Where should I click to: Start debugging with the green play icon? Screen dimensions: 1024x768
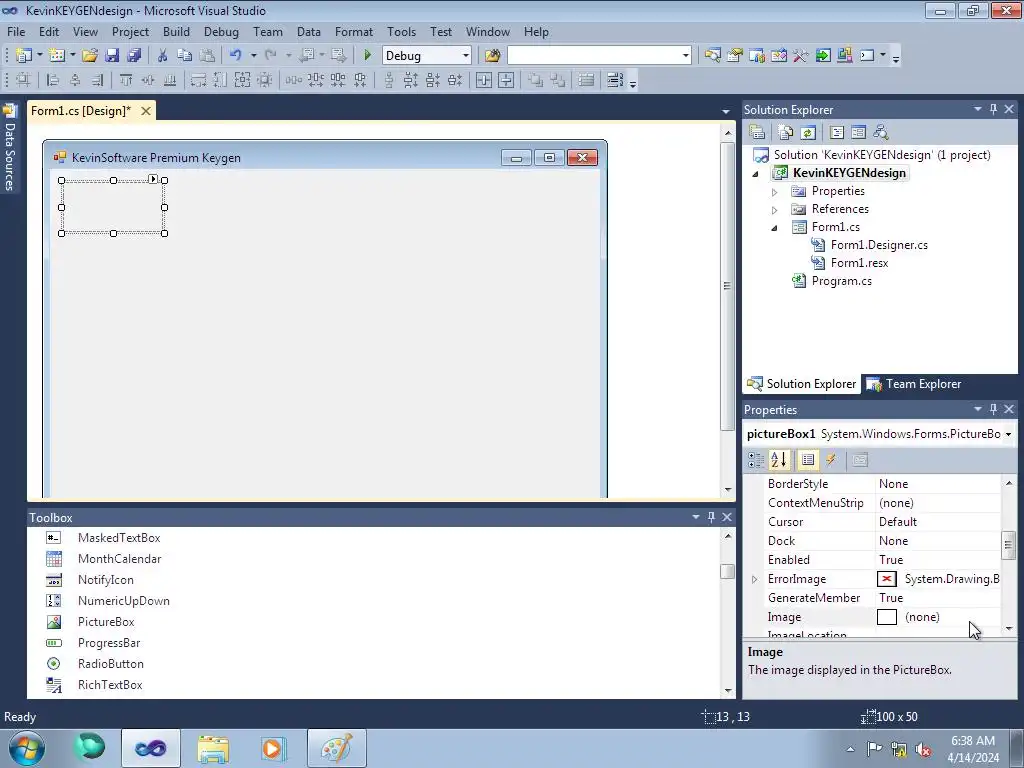coord(367,56)
